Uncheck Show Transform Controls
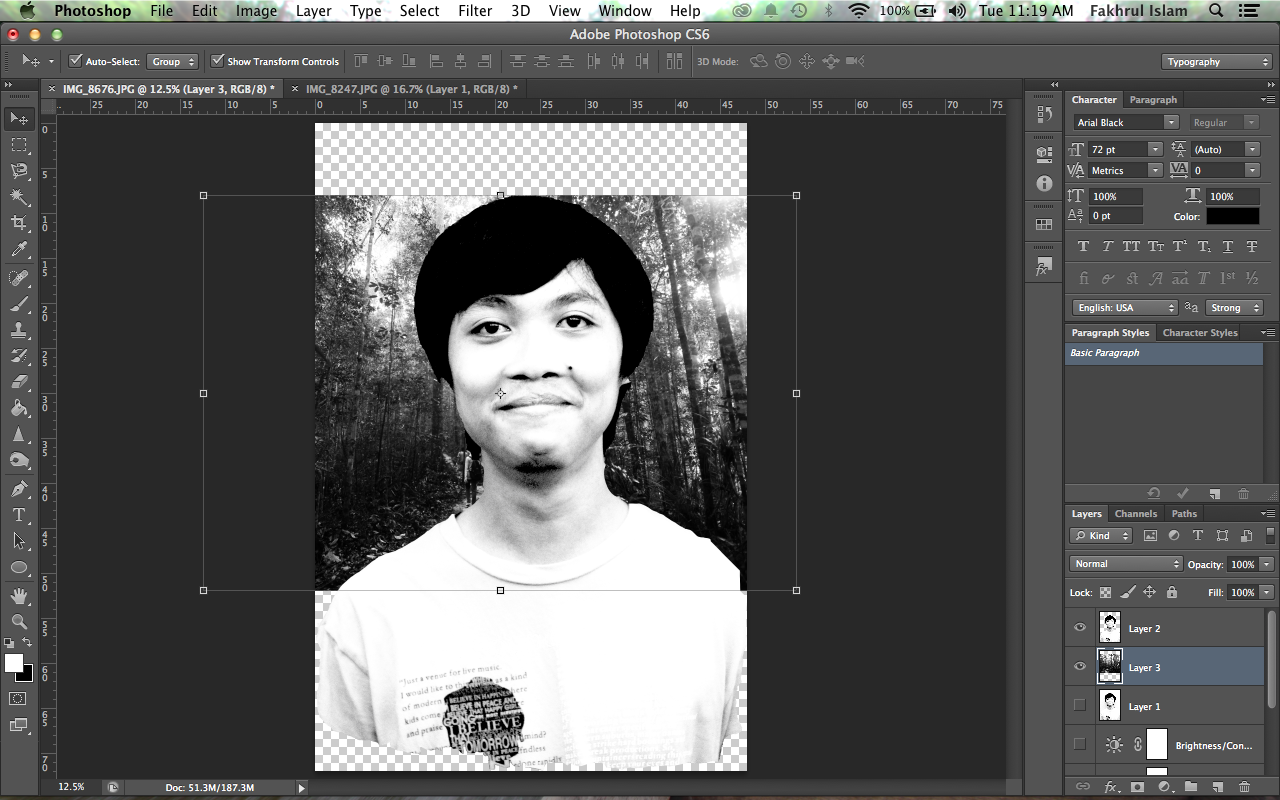 point(217,61)
